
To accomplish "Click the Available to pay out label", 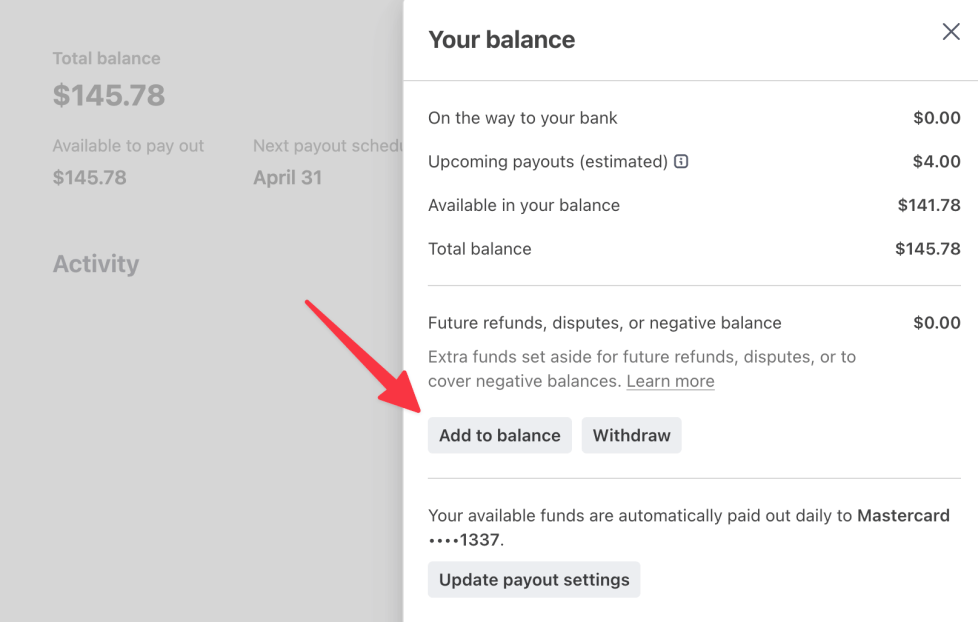I will tap(128, 146).
